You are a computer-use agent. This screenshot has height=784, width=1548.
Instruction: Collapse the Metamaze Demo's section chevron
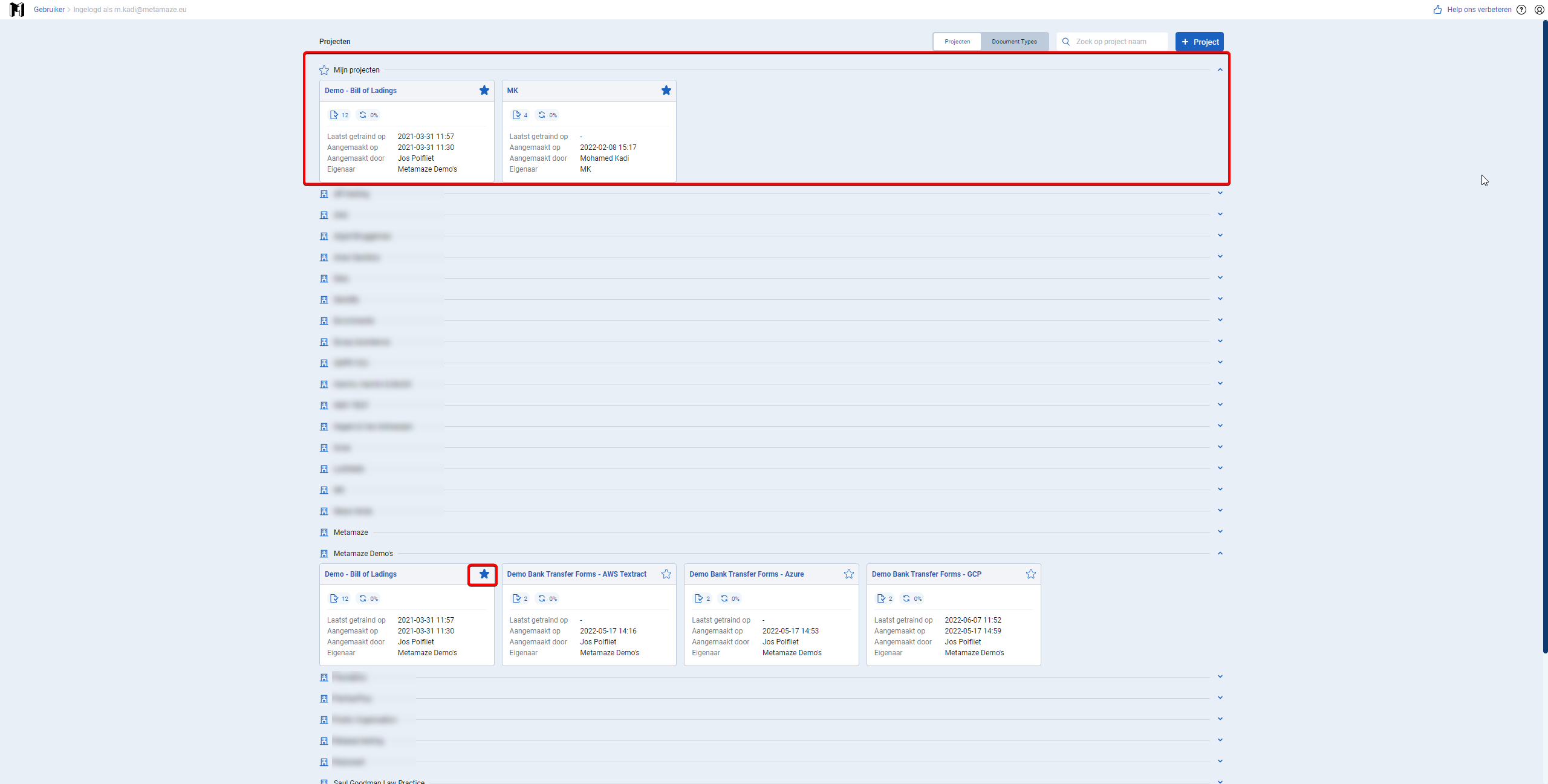point(1220,553)
